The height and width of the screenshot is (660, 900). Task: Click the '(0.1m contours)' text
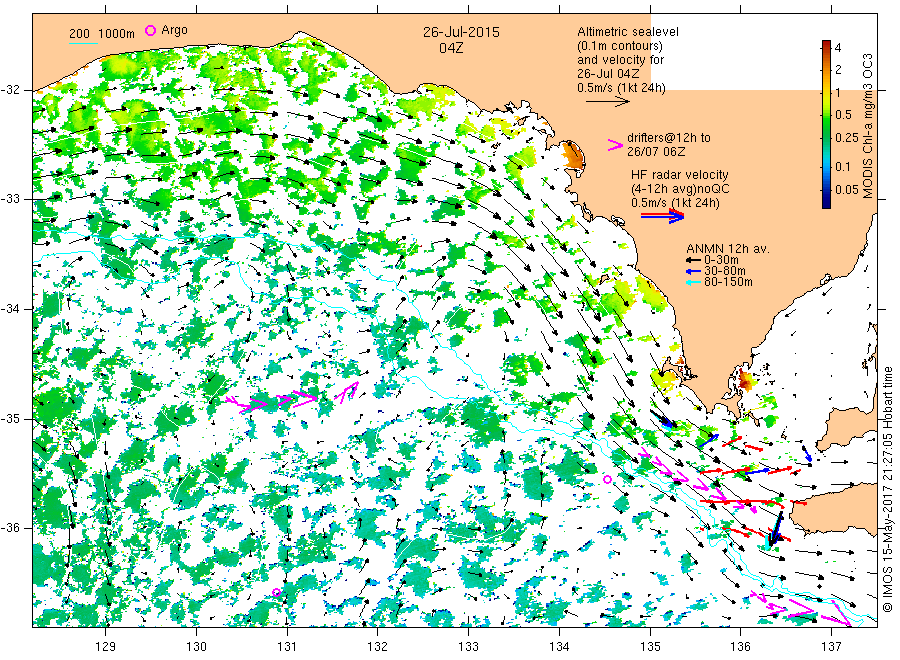[620, 46]
